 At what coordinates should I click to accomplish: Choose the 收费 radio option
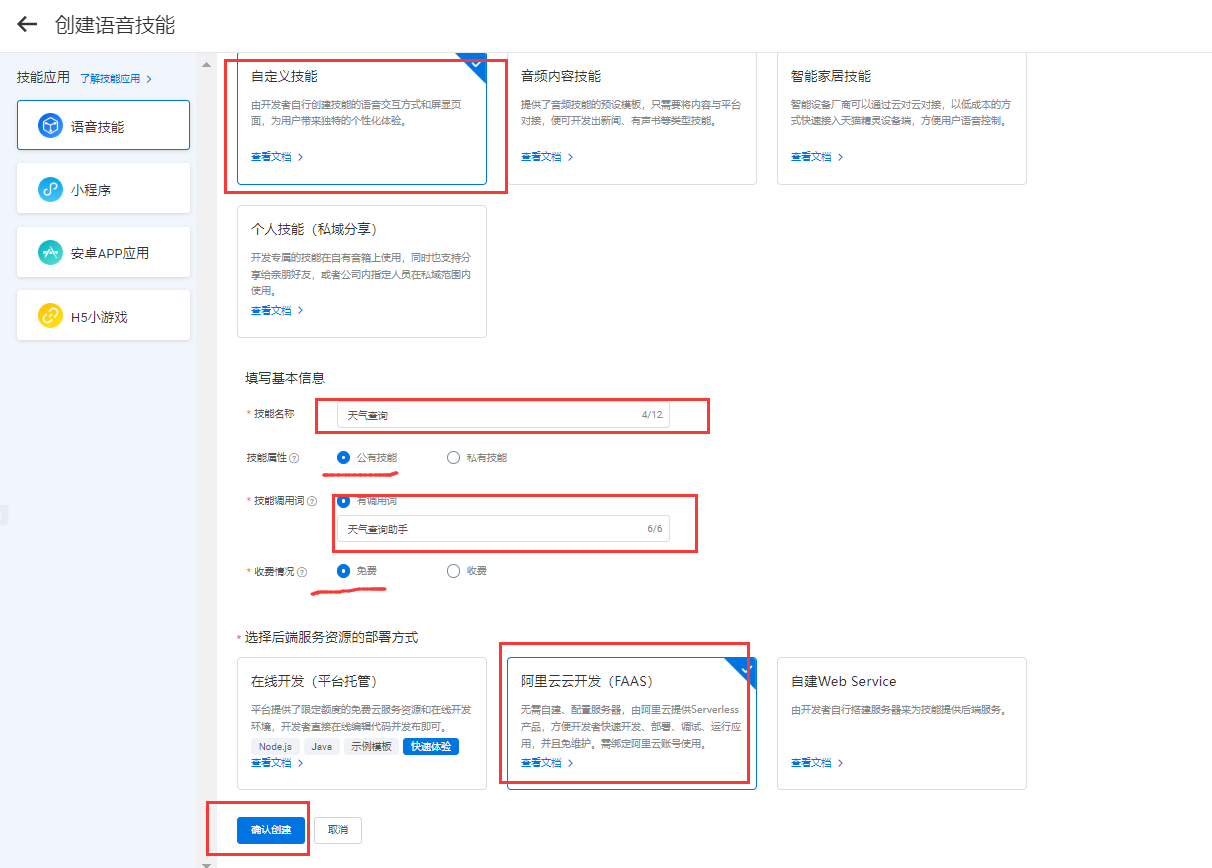click(454, 571)
